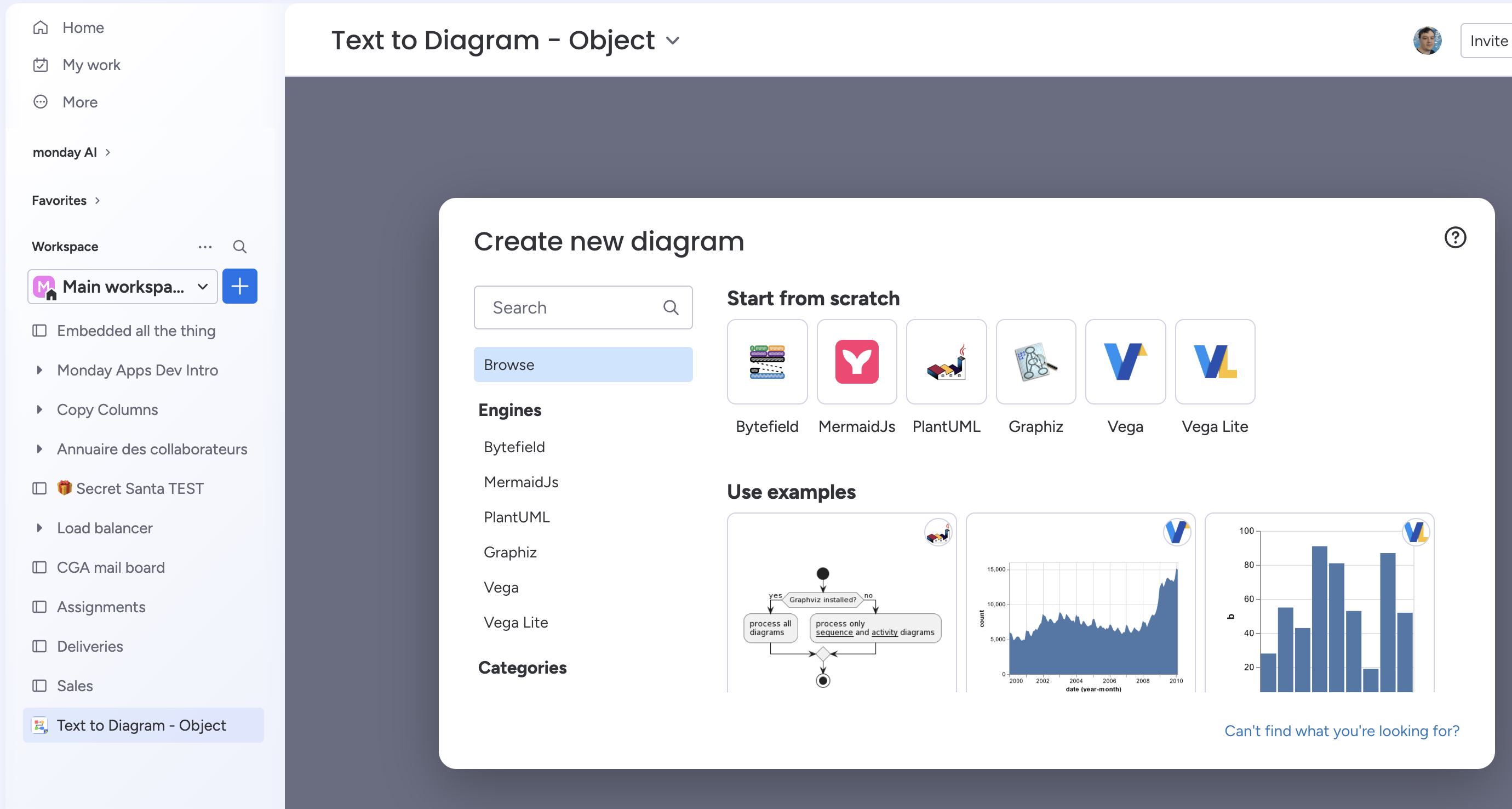Viewport: 1512px width, 809px height.
Task: Click the board icon beside Secret Santa TEST
Action: (39, 488)
